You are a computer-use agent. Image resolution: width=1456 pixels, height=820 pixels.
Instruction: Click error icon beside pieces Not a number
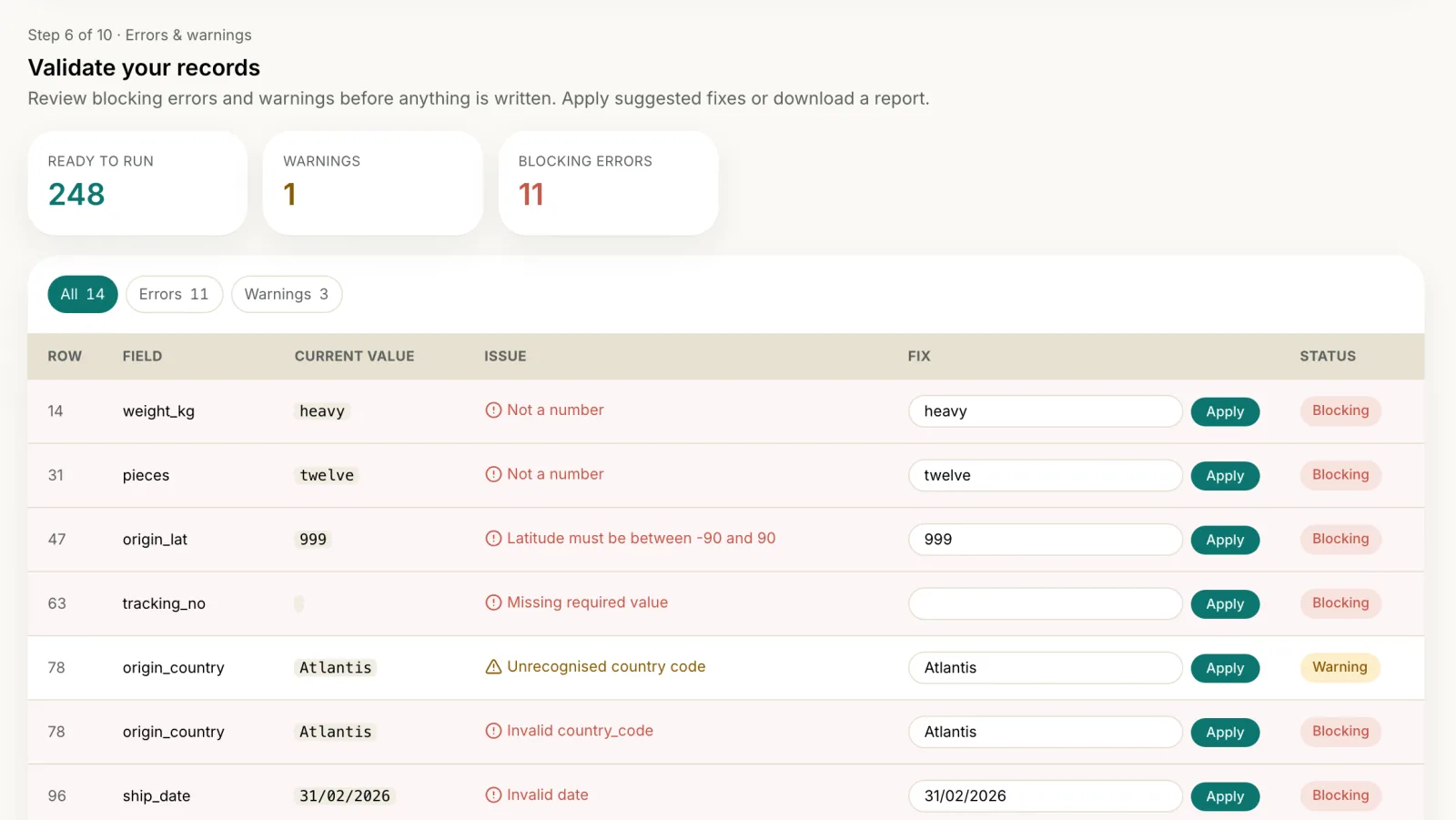pos(493,474)
